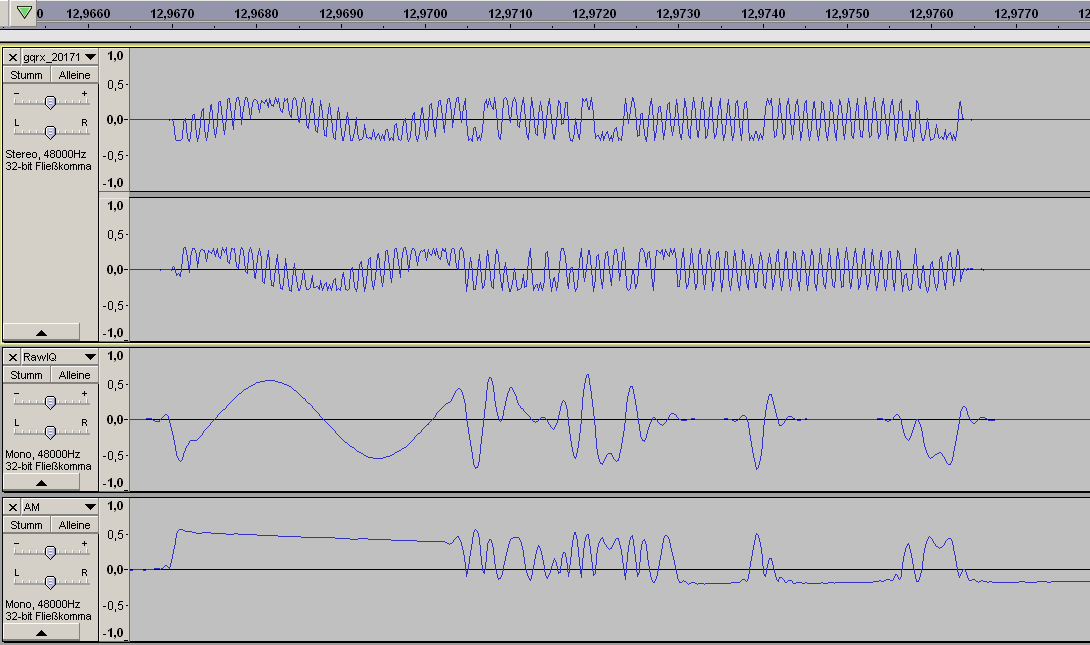This screenshot has height=645, width=1090.
Task: Click the RawIQ waveform
Action: [x=610, y=420]
